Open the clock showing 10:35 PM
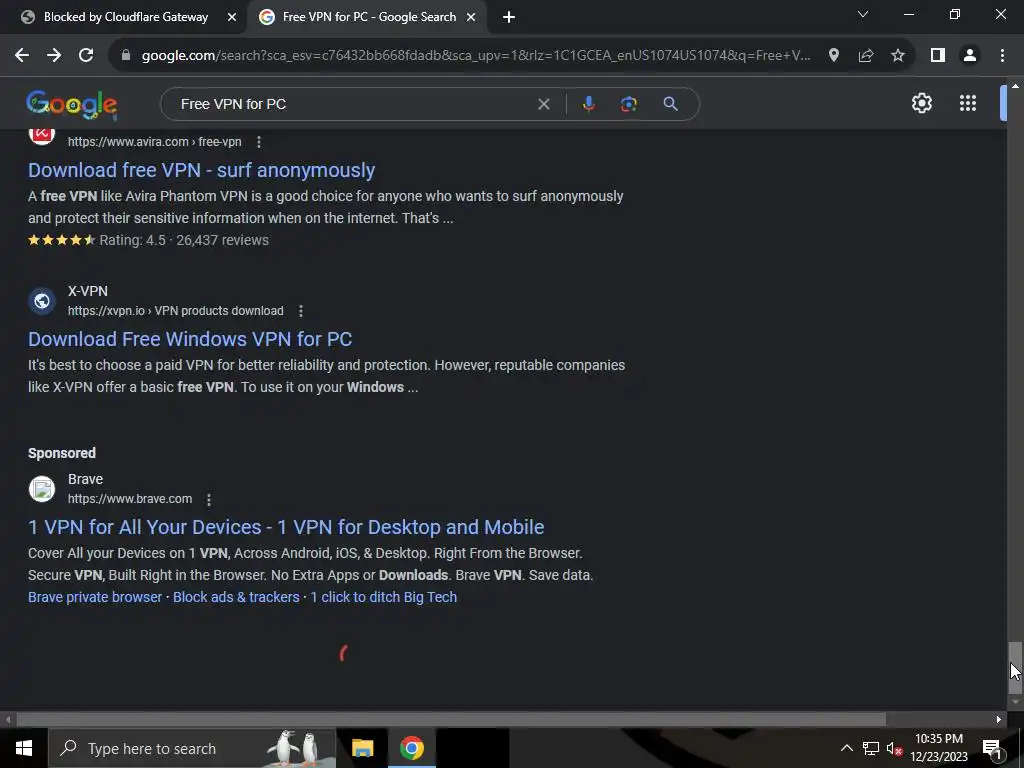Viewport: 1024px width, 768px height. click(939, 748)
